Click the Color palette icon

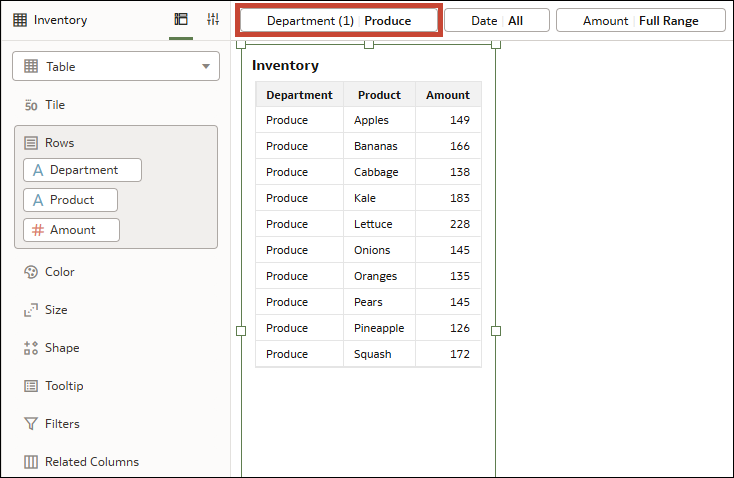tap(30, 272)
